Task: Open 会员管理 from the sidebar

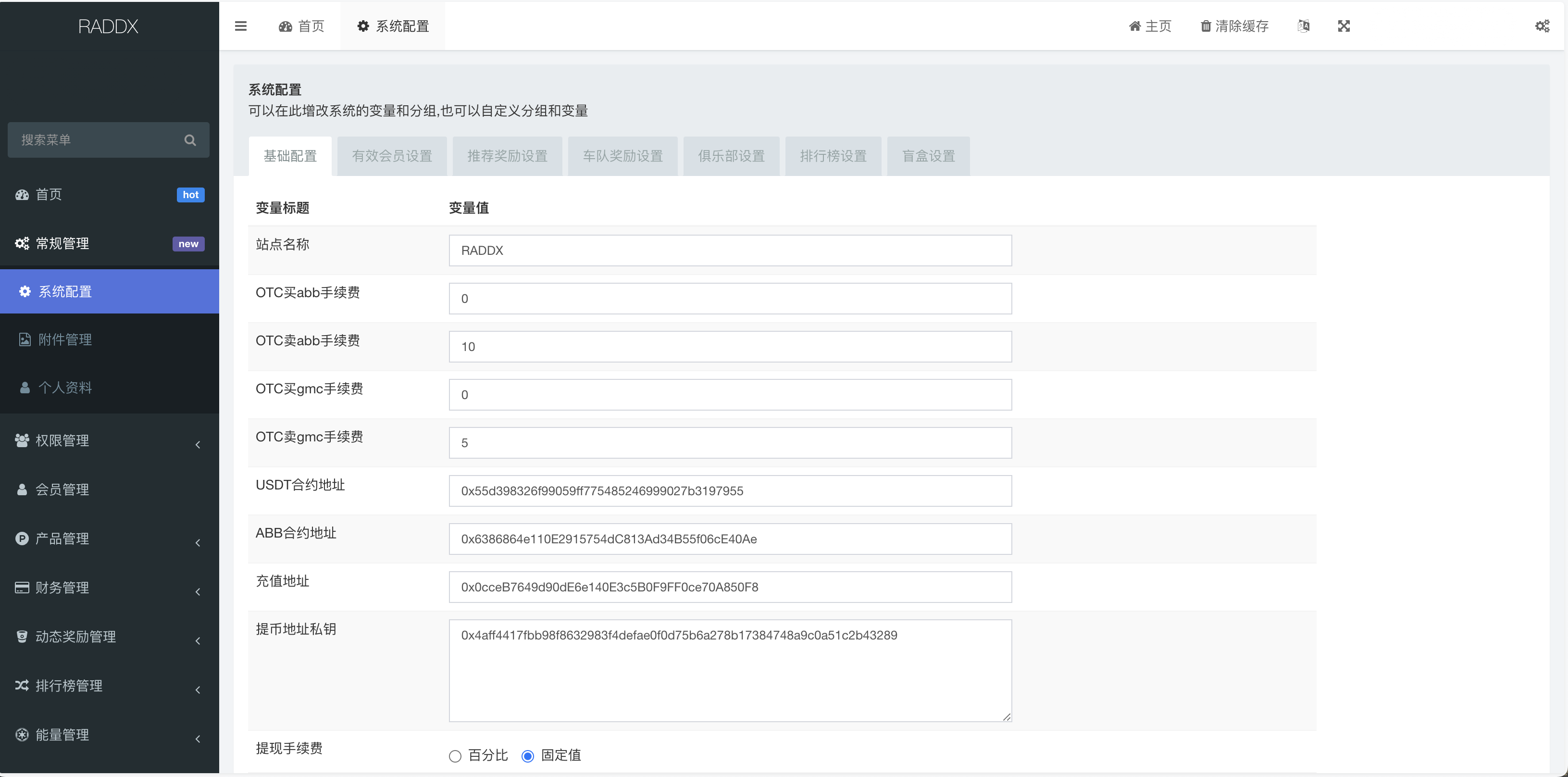Action: (x=62, y=489)
